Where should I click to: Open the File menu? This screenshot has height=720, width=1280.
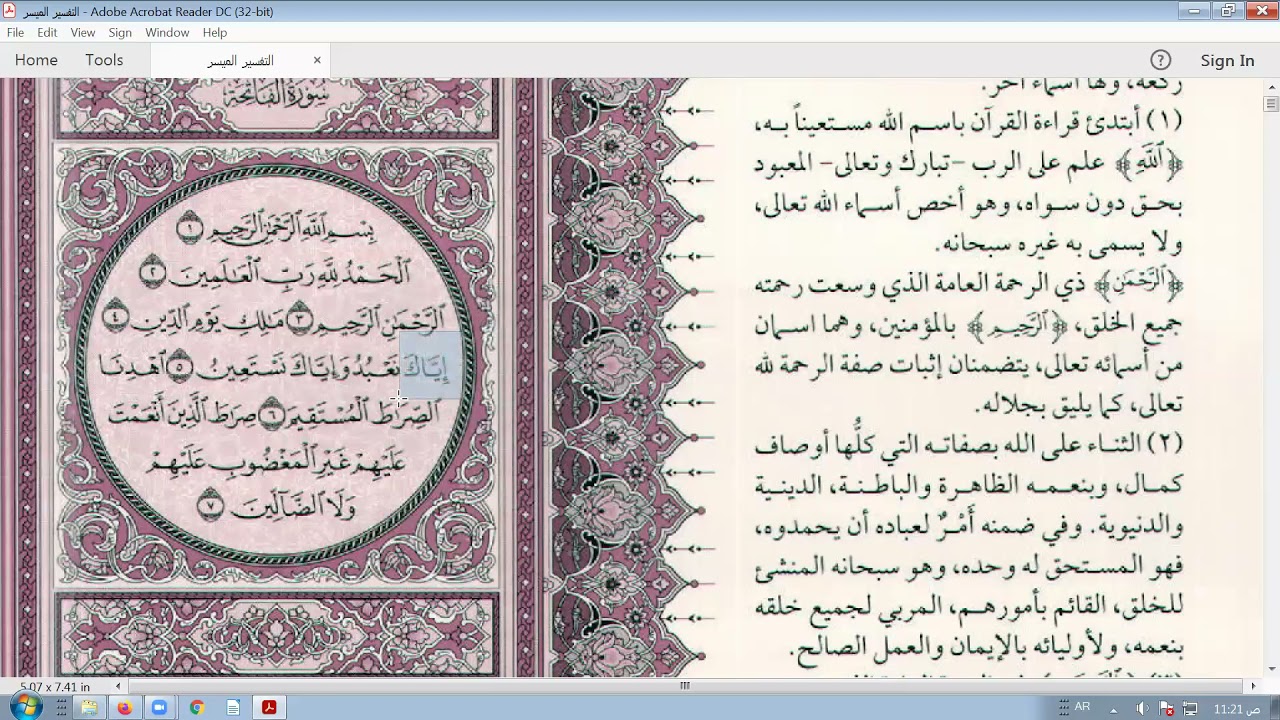point(15,33)
